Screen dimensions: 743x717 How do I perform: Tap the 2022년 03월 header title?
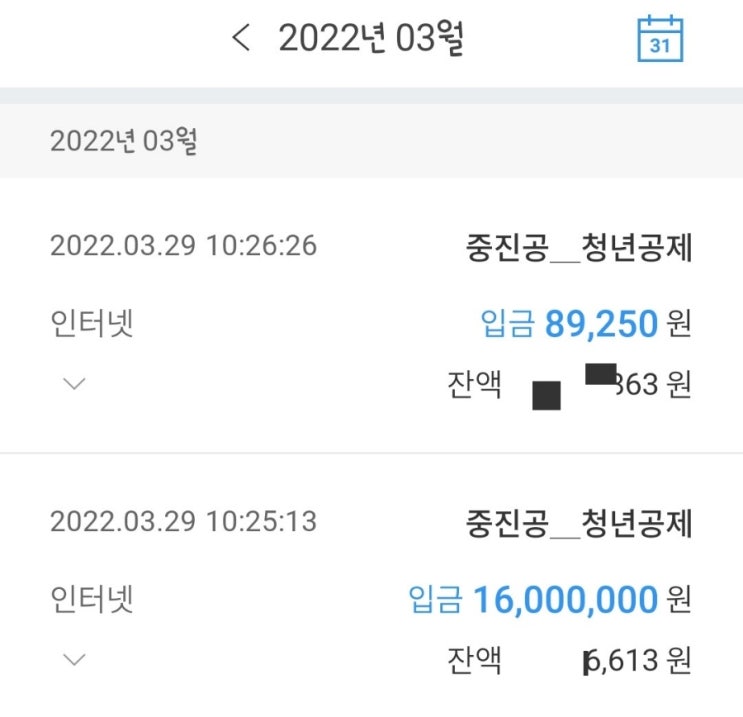pos(371,39)
